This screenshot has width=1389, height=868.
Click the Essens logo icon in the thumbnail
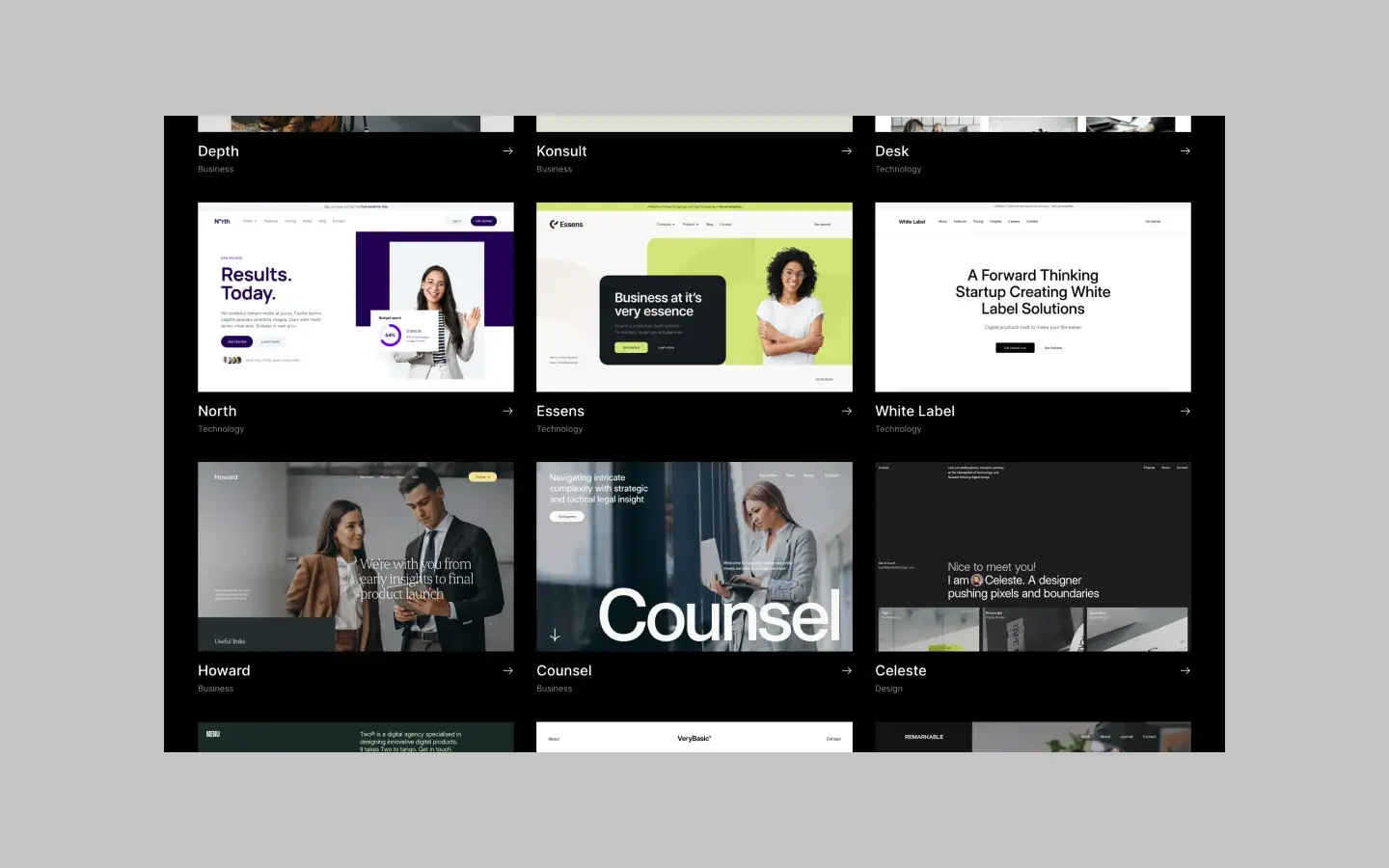pyautogui.click(x=554, y=224)
